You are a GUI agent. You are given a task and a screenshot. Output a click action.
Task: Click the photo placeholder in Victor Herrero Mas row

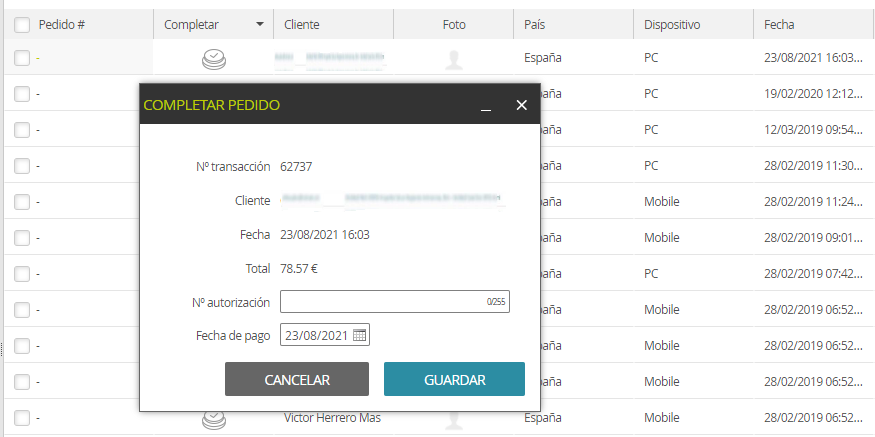(454, 421)
